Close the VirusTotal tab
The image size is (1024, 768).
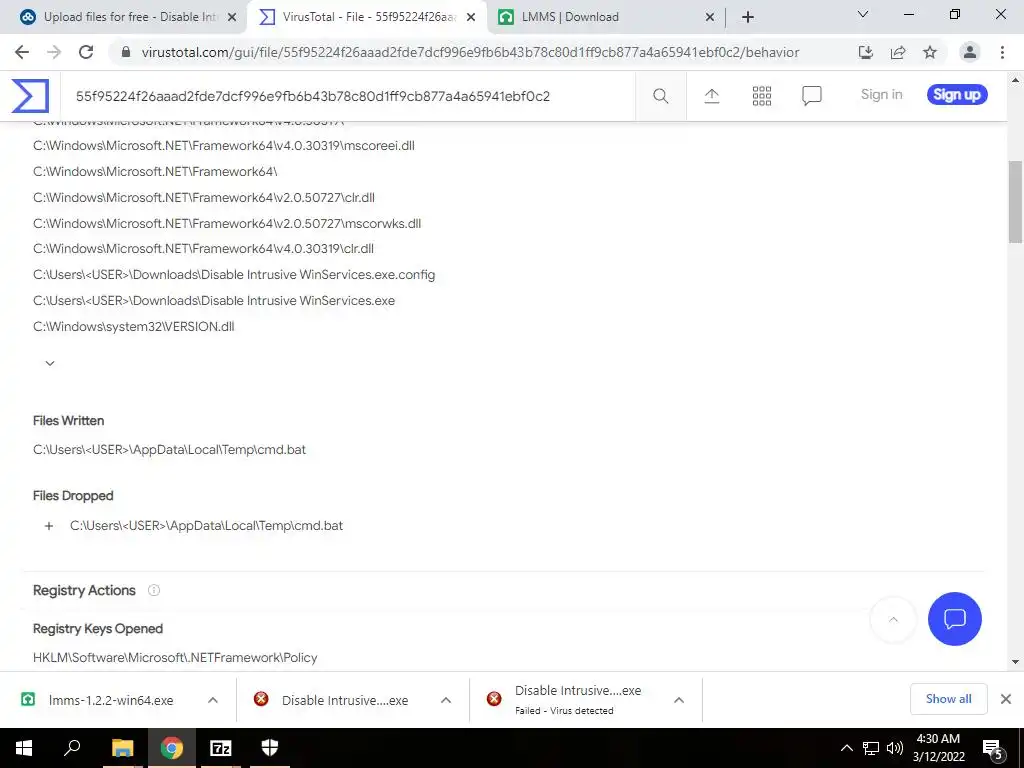[x=471, y=18]
